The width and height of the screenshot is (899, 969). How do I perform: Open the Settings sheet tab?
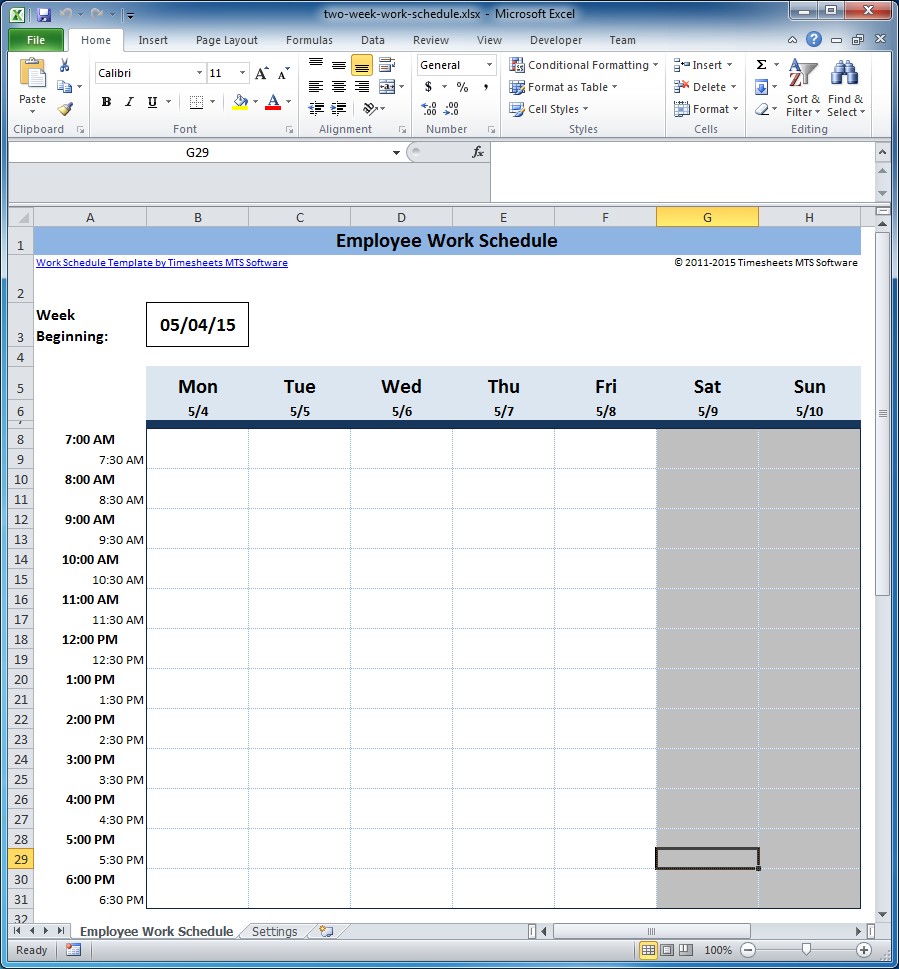tap(273, 931)
